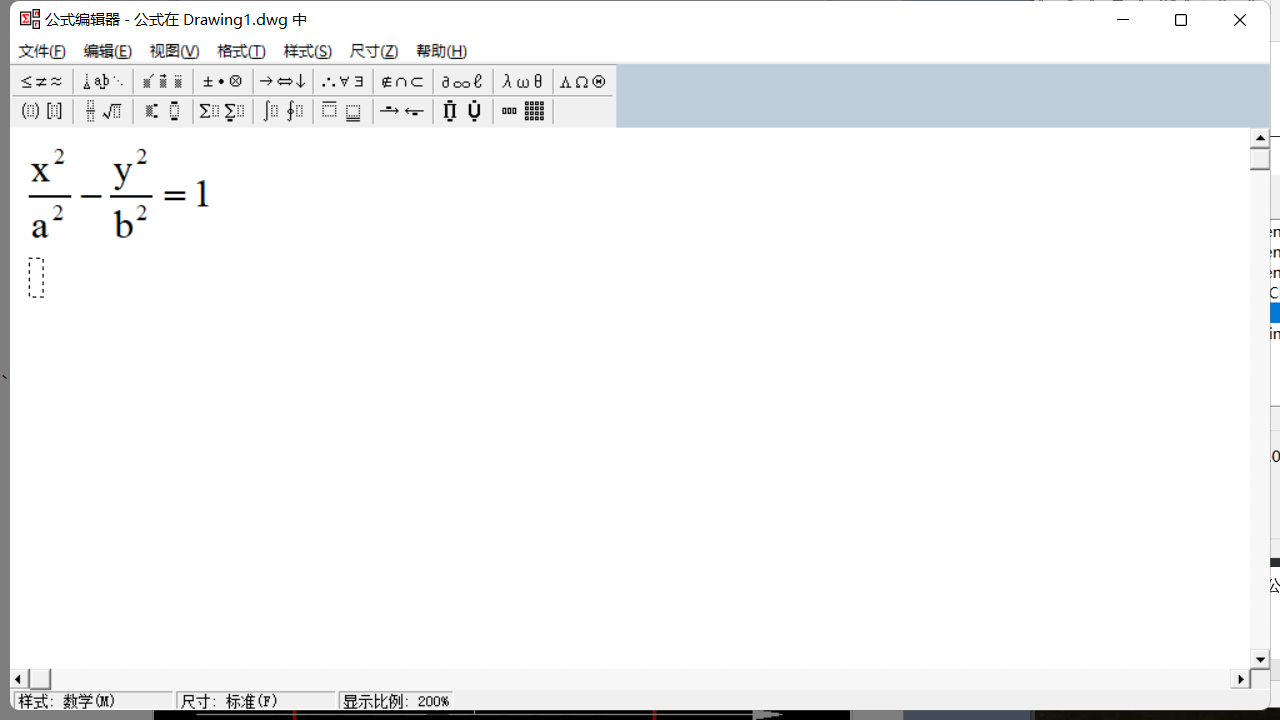
Task: Open the labeled arrow templates palette
Action: click(x=402, y=111)
